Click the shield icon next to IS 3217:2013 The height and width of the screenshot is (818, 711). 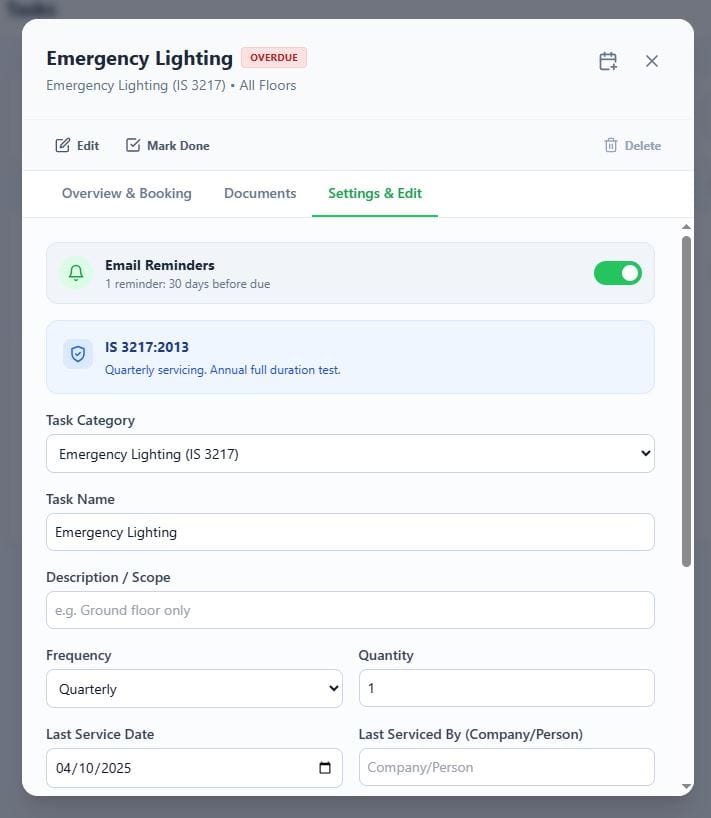(x=78, y=354)
